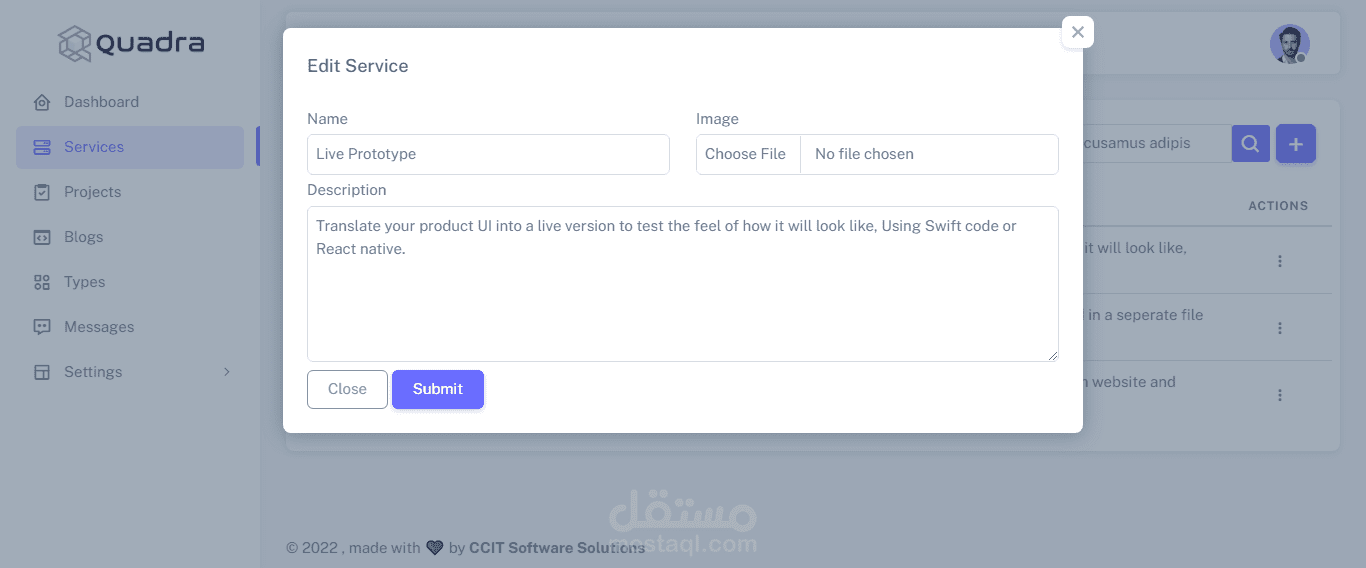
Task: Click Choose File for image upload
Action: (x=746, y=154)
